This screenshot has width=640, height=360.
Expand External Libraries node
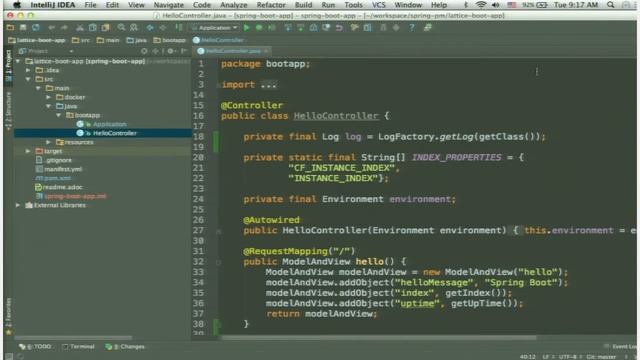click(x=18, y=205)
